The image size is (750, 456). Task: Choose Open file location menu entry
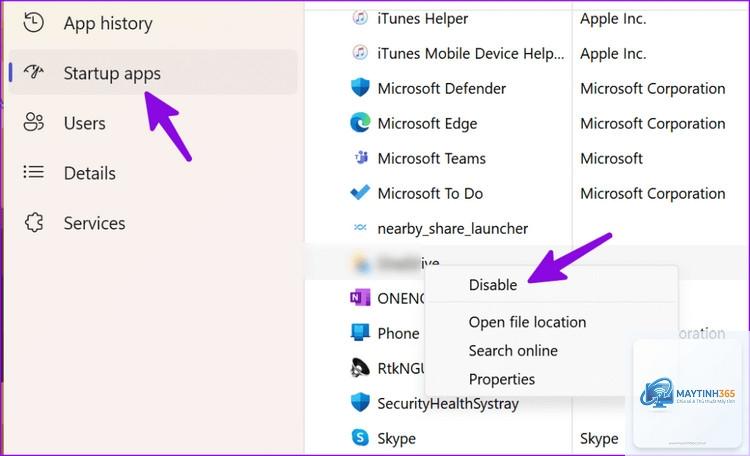[x=527, y=322]
